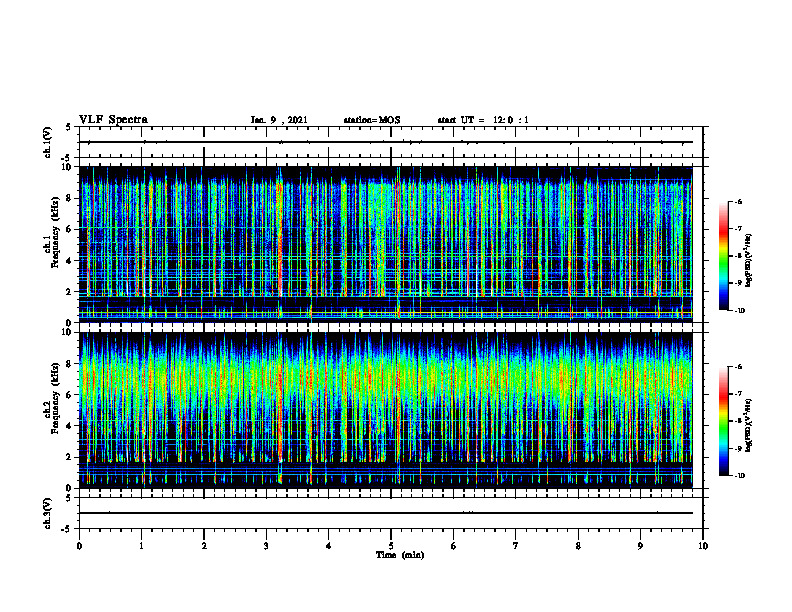This screenshot has height=612, width=792.
Task: Click the "ch.1(V)" axis label
Action: click(x=47, y=142)
